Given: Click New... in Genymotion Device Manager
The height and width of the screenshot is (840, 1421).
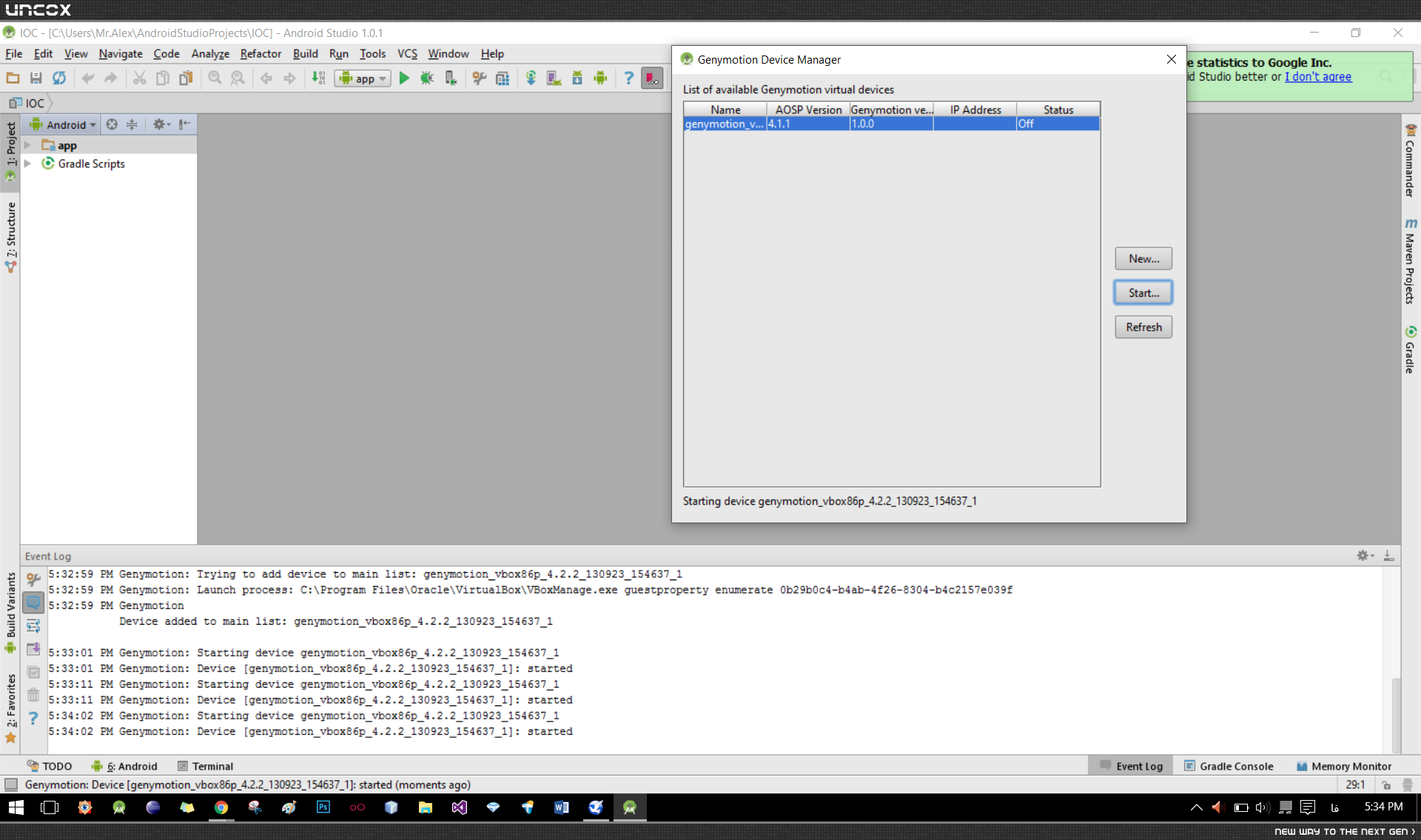Looking at the screenshot, I should click(1143, 258).
